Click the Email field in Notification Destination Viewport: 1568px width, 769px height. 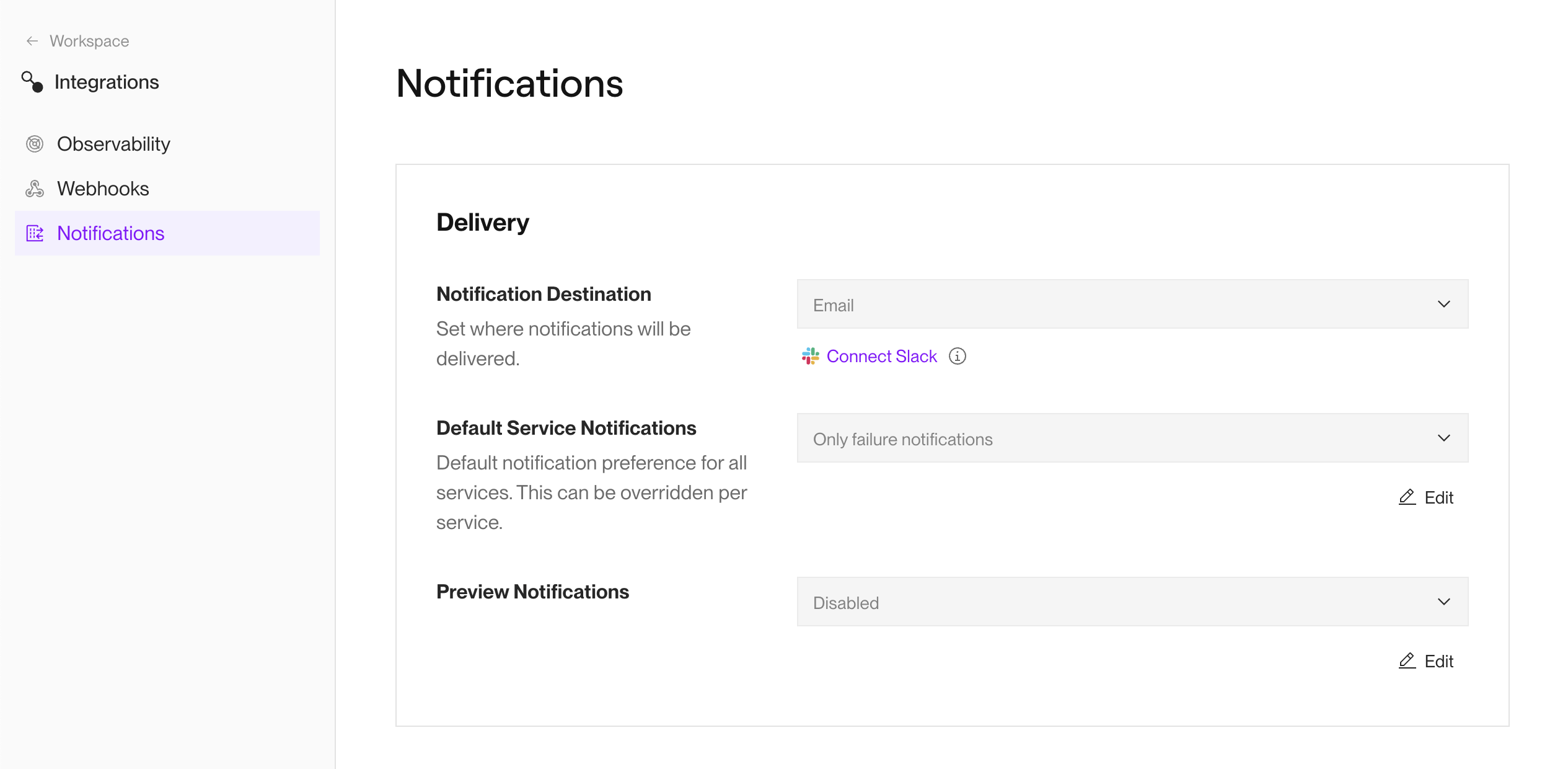1132,304
